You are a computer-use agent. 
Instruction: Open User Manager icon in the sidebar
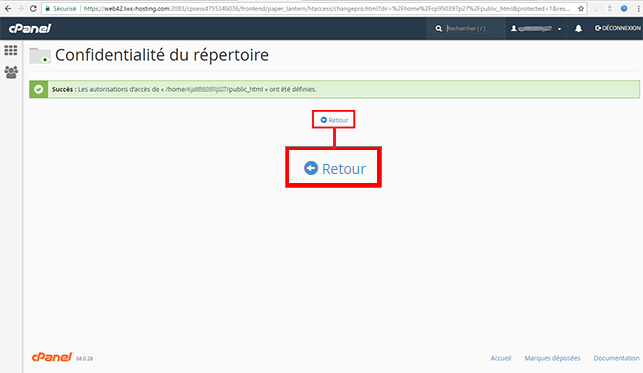tap(11, 72)
